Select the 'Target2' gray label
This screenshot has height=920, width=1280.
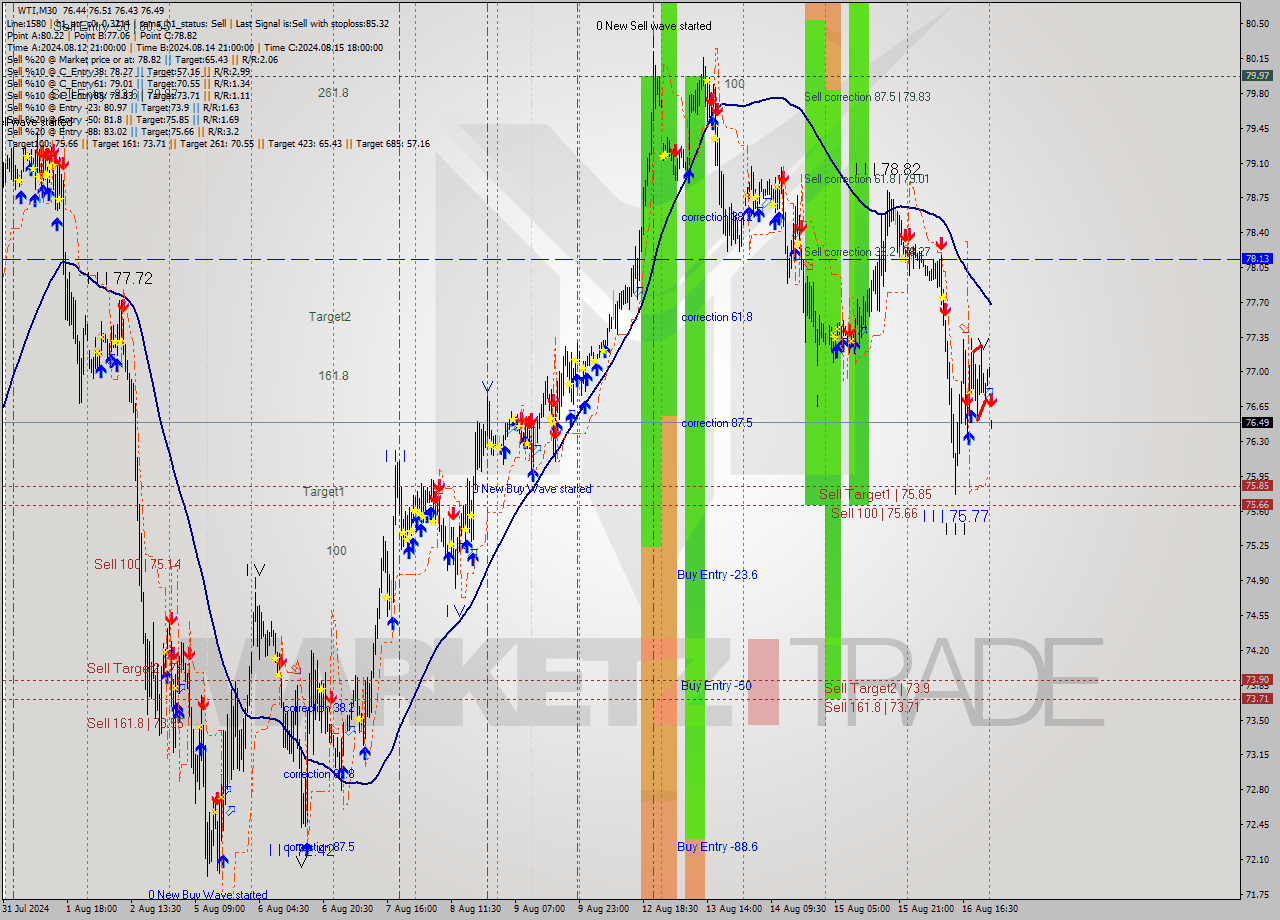click(329, 316)
